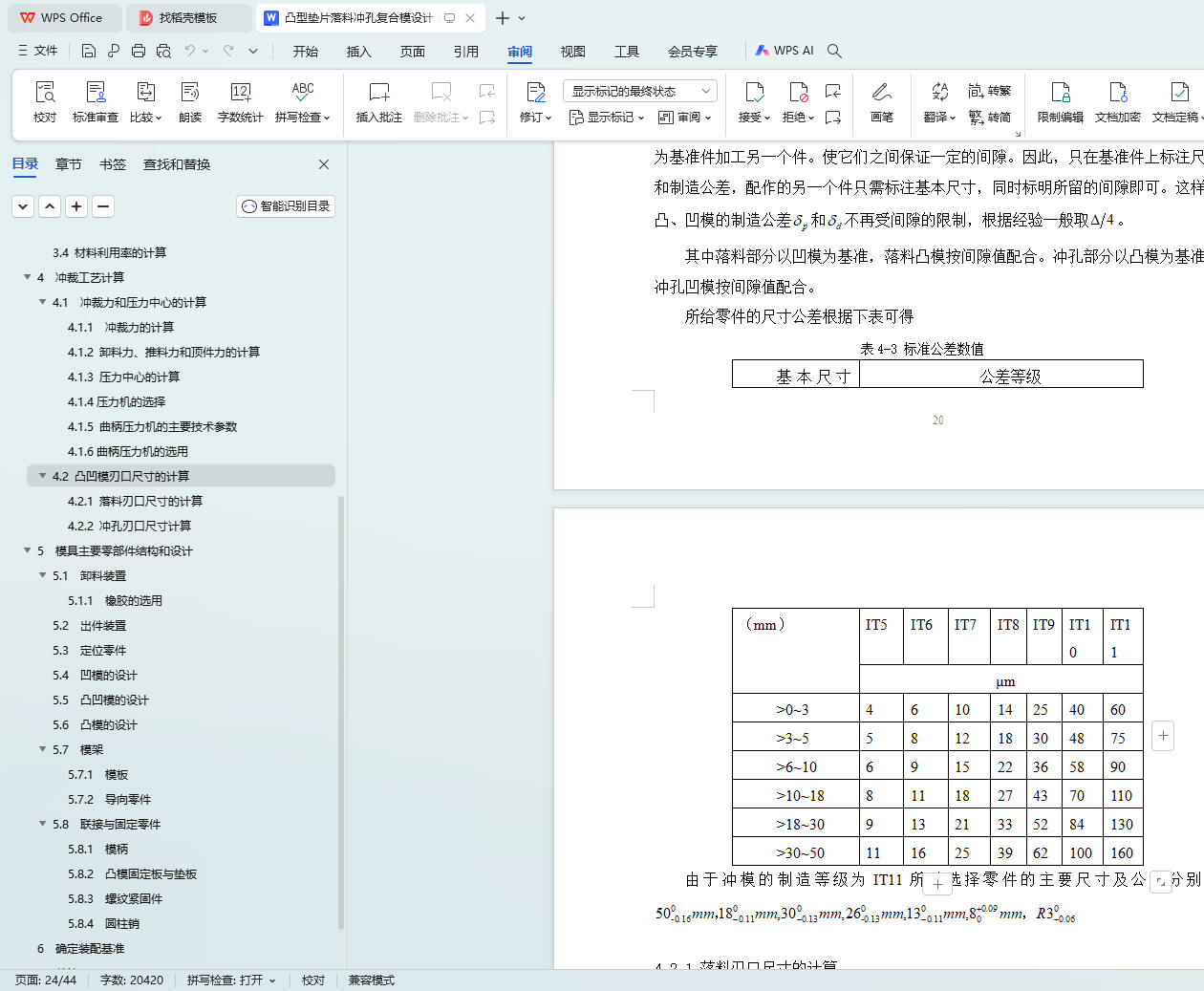Go to 4.1.4 压力机的选择 heading
This screenshot has width=1204, height=991.
point(117,401)
